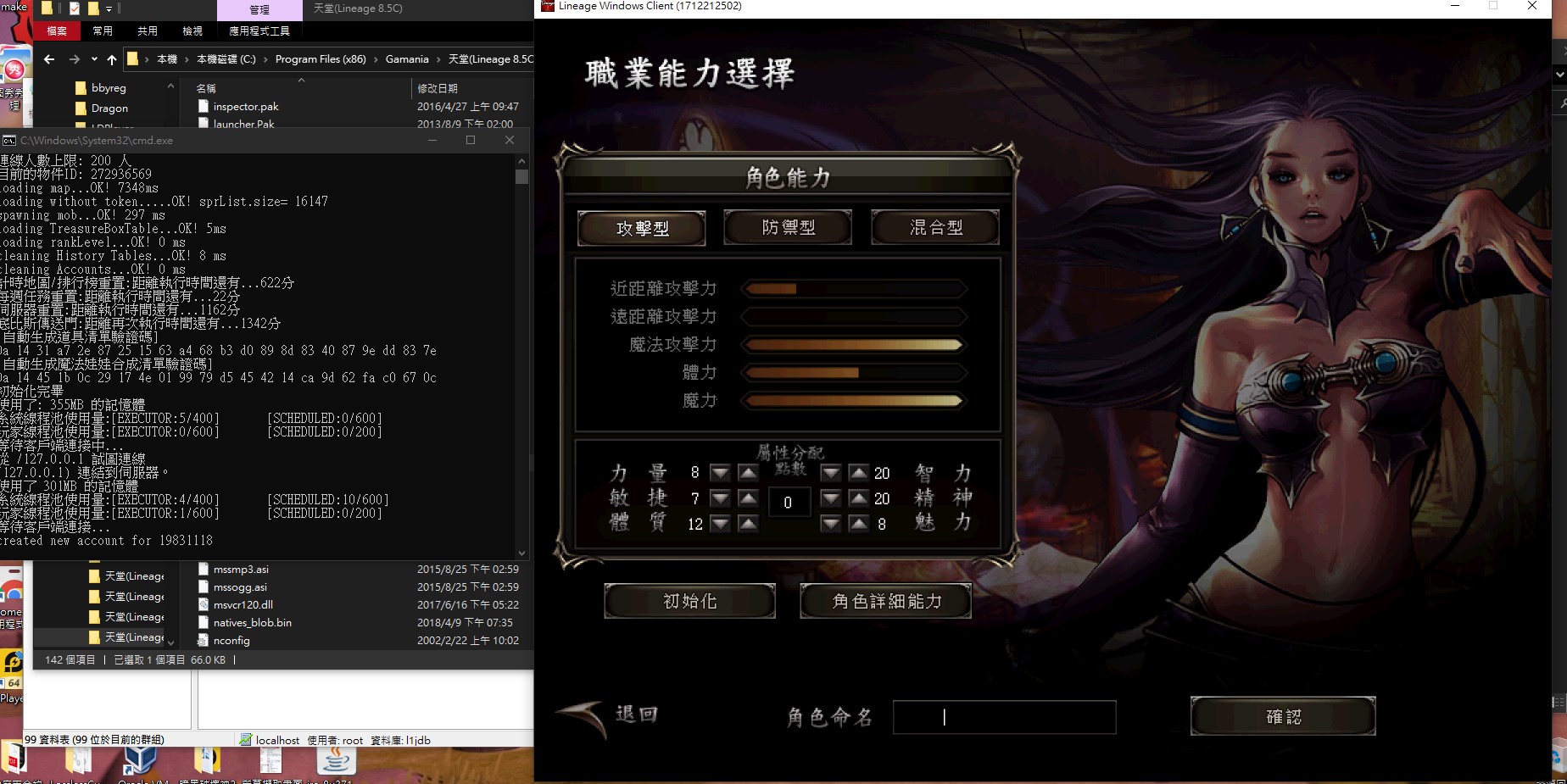Screen dimensions: 1567x784
Task: Click Explorer's forward arrow
Action: coord(75,59)
